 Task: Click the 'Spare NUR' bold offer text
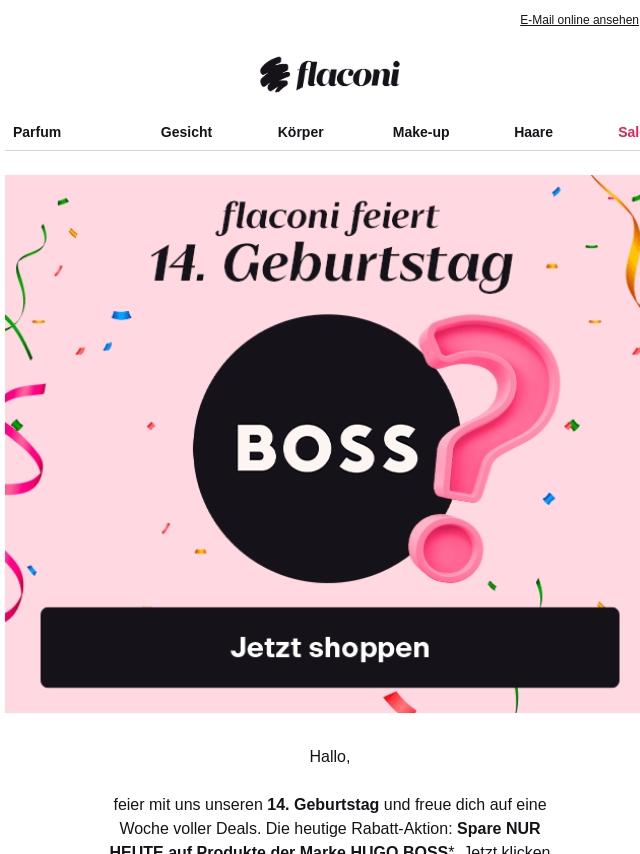point(498,828)
